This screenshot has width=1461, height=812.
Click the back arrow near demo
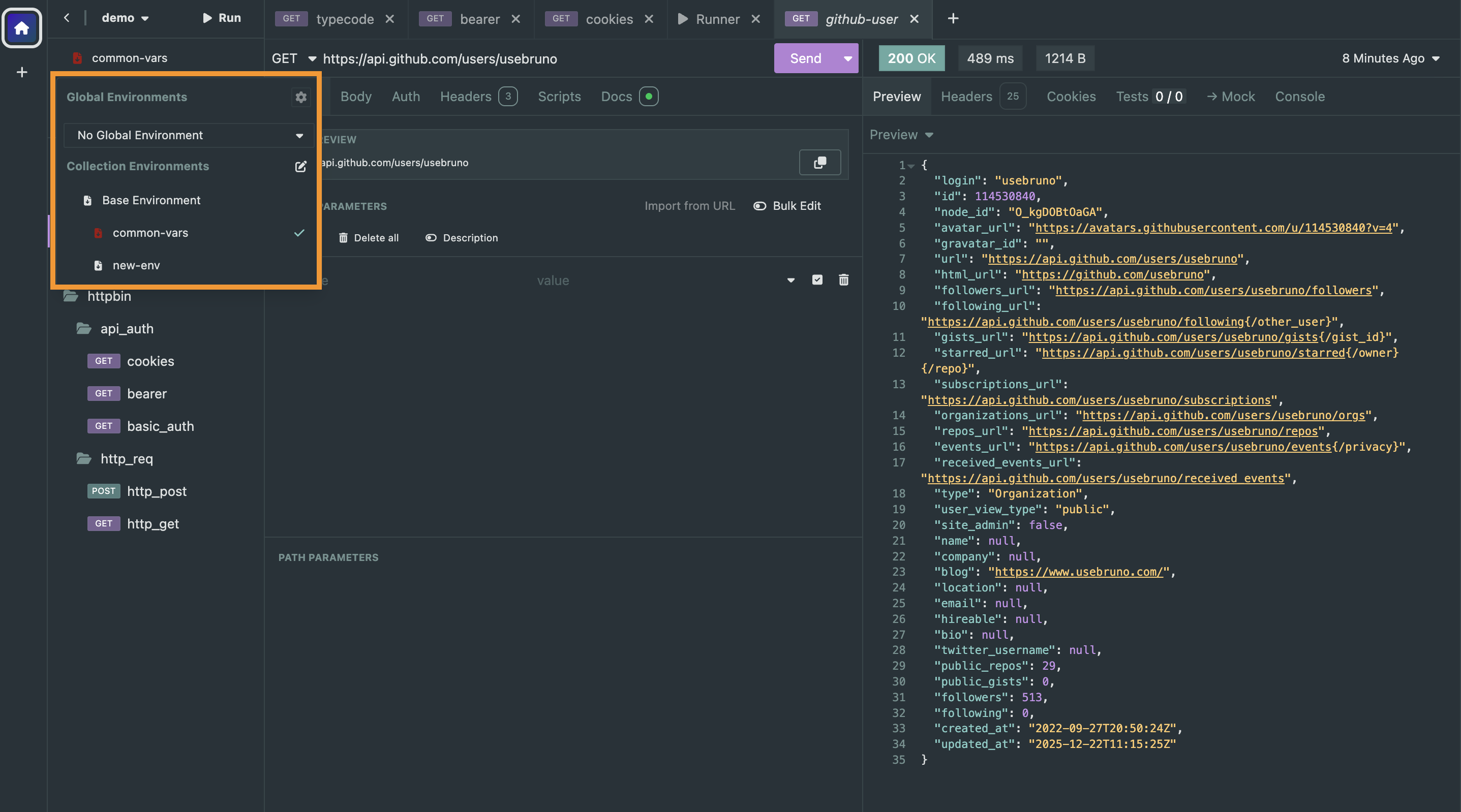pyautogui.click(x=67, y=18)
